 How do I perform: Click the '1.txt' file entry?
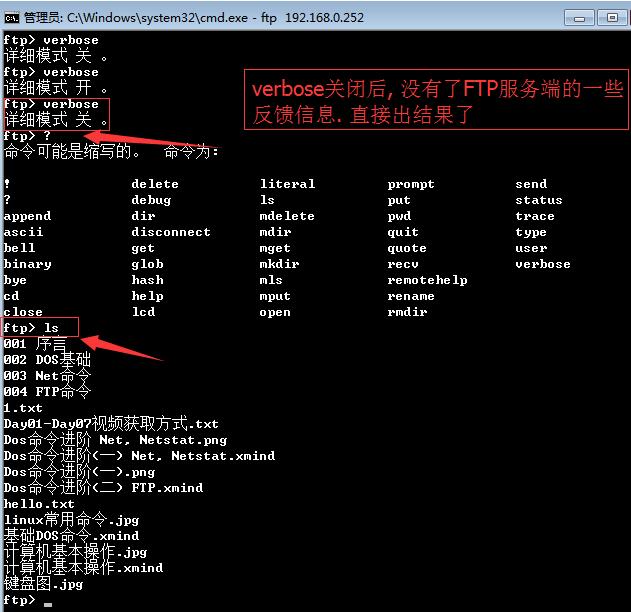(x=23, y=408)
